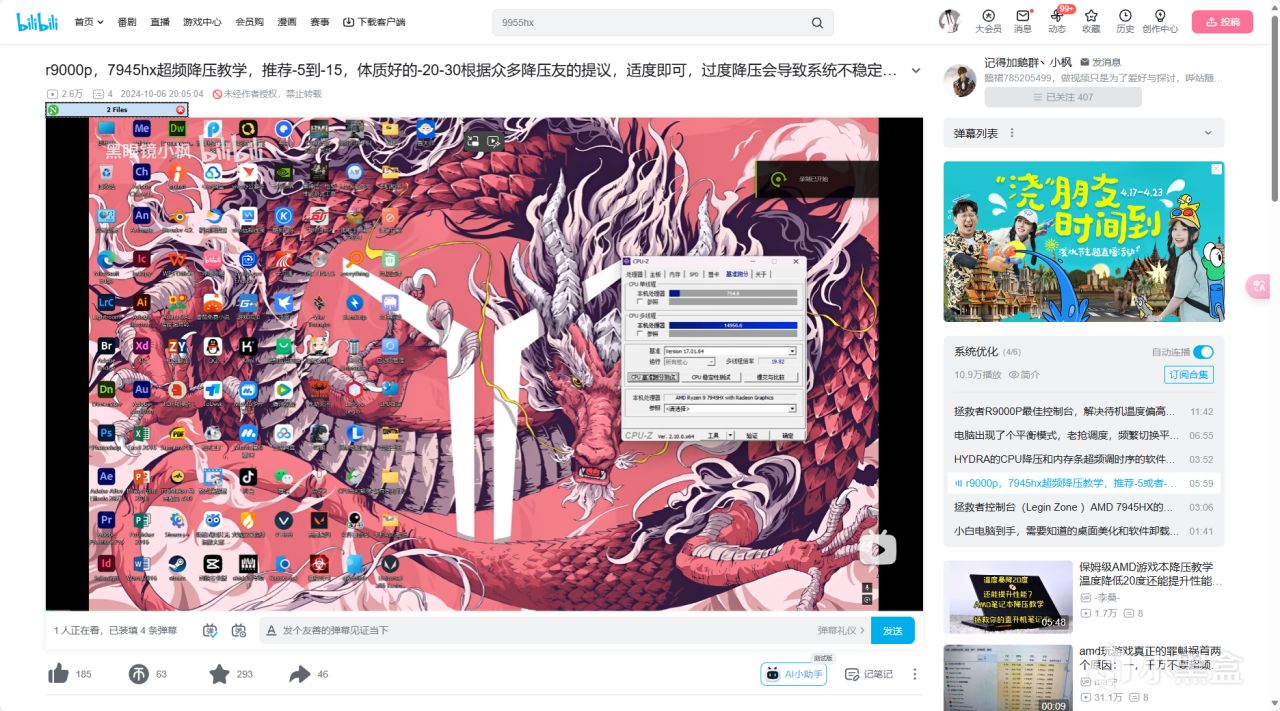This screenshot has height=711, width=1280.
Task: Click the 订阅合集 button
Action: coord(1189,375)
